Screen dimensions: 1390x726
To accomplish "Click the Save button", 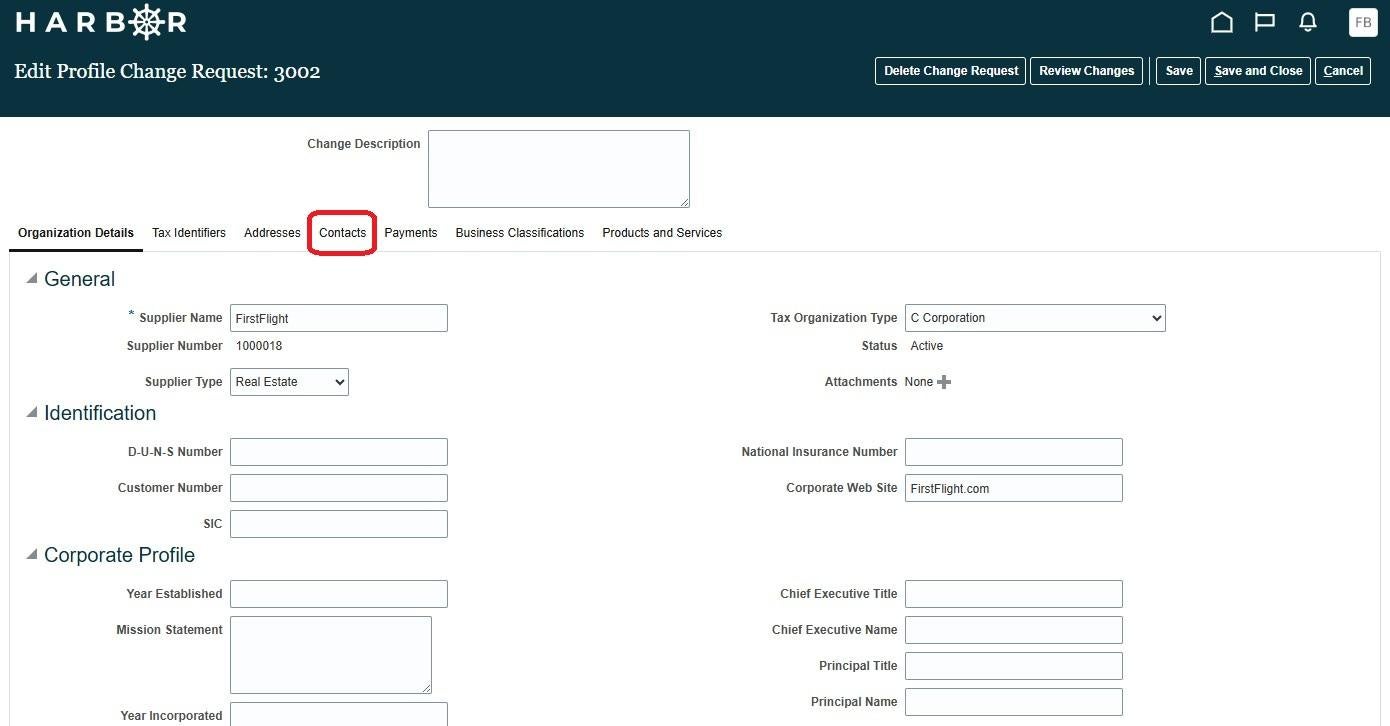I will click(x=1179, y=71).
